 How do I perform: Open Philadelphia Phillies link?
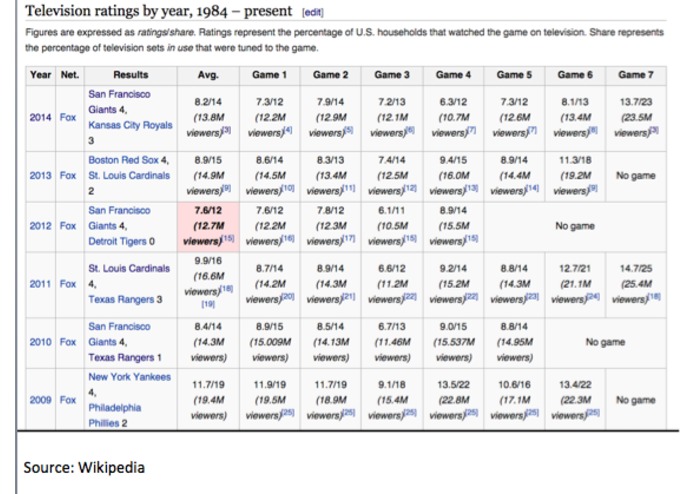tap(114, 416)
